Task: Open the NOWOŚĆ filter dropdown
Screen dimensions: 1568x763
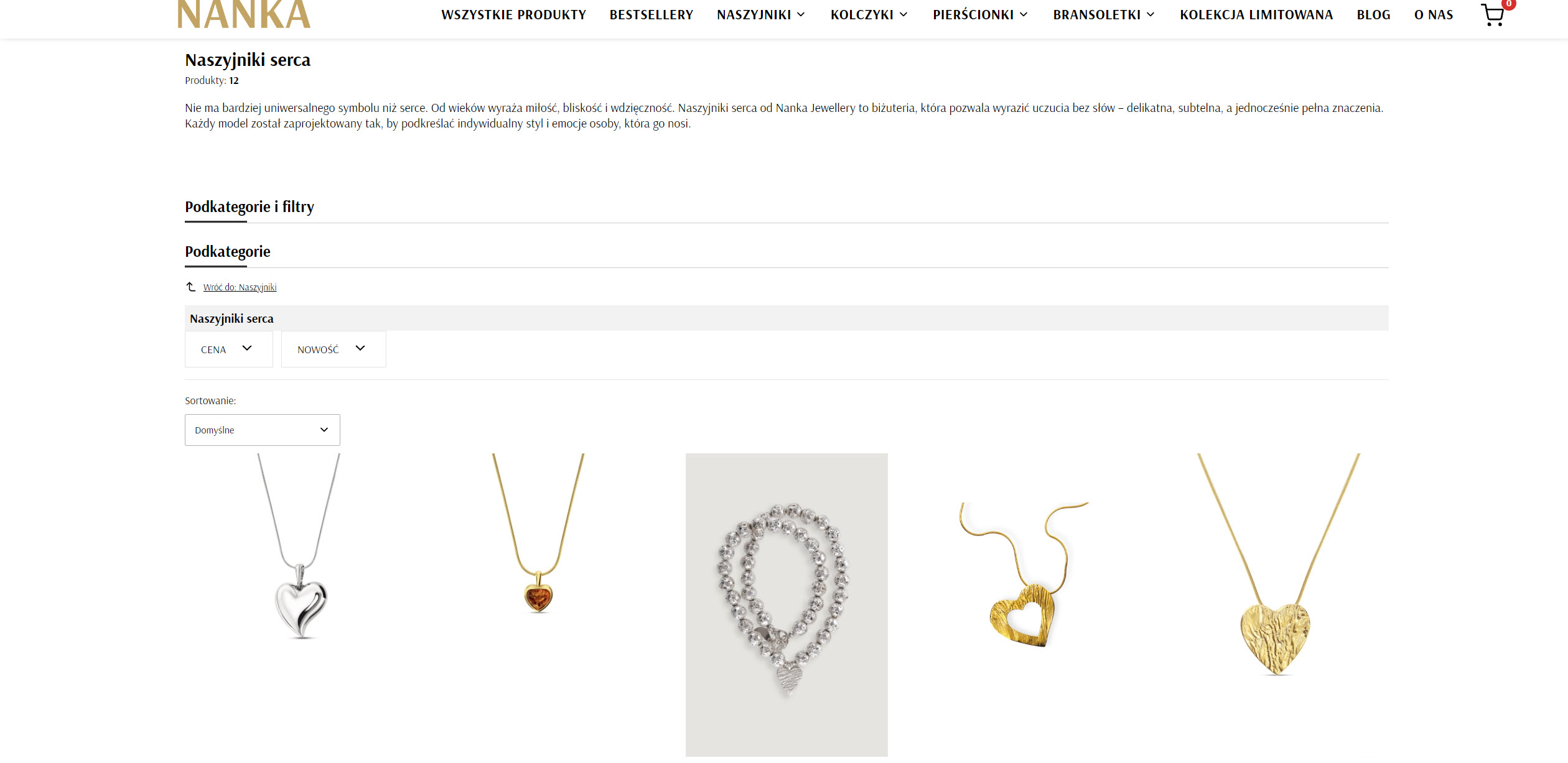Action: (x=334, y=349)
